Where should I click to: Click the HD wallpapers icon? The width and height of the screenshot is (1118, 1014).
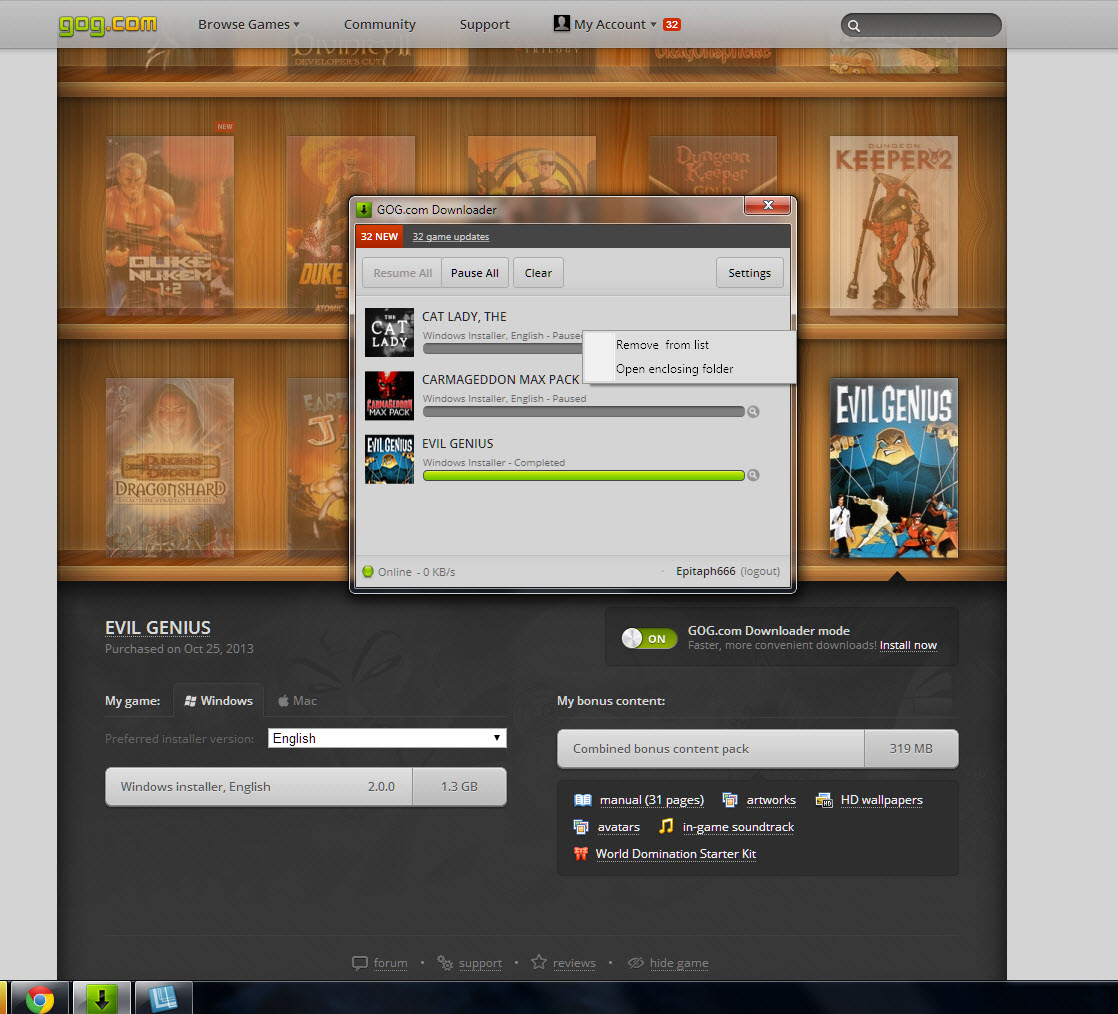(x=824, y=800)
